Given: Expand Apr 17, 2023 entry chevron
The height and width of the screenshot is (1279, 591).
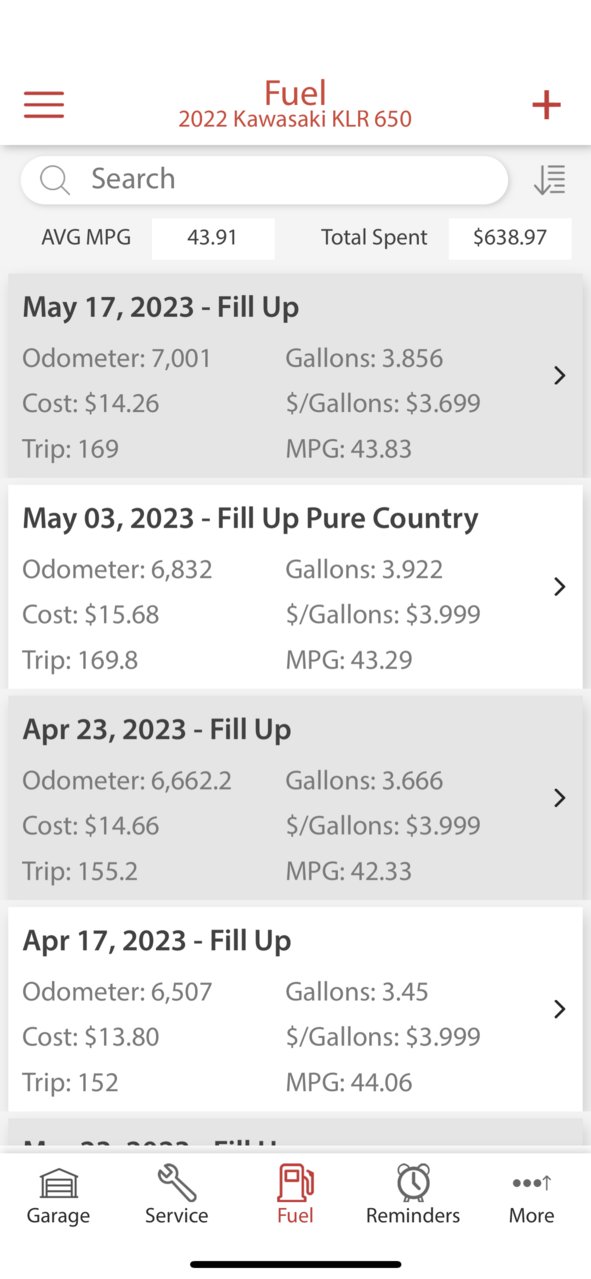Looking at the screenshot, I should point(560,1009).
